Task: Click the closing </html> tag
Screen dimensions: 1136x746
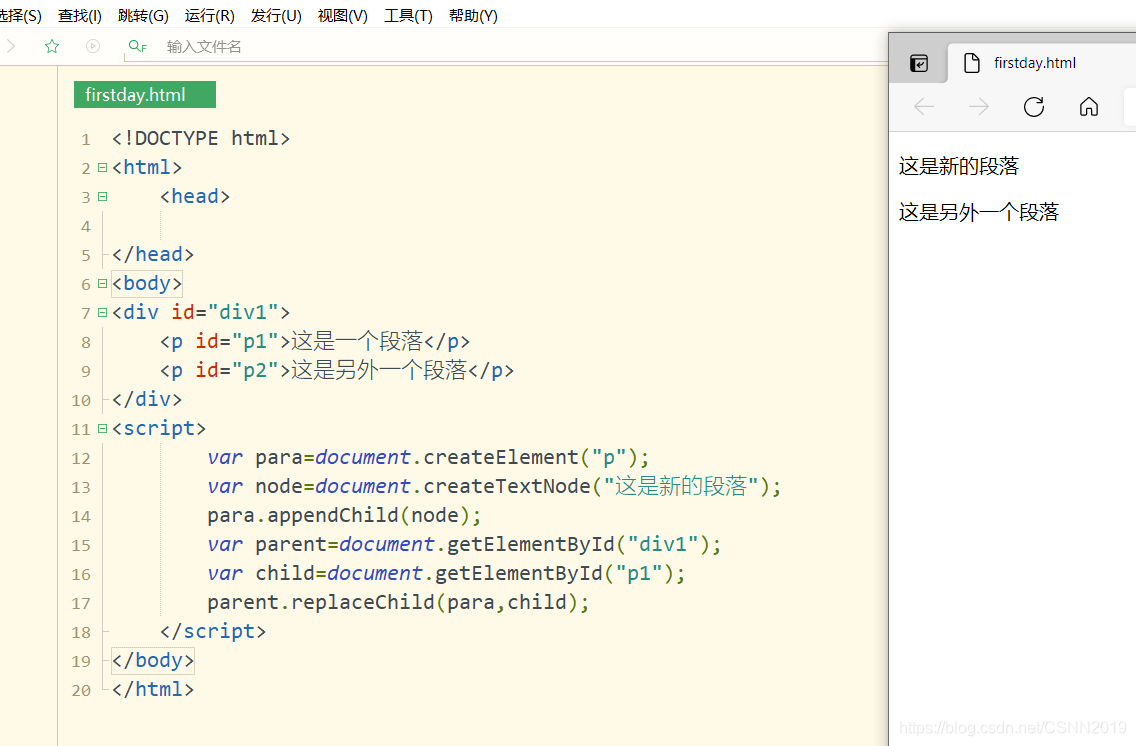Action: pos(153,689)
